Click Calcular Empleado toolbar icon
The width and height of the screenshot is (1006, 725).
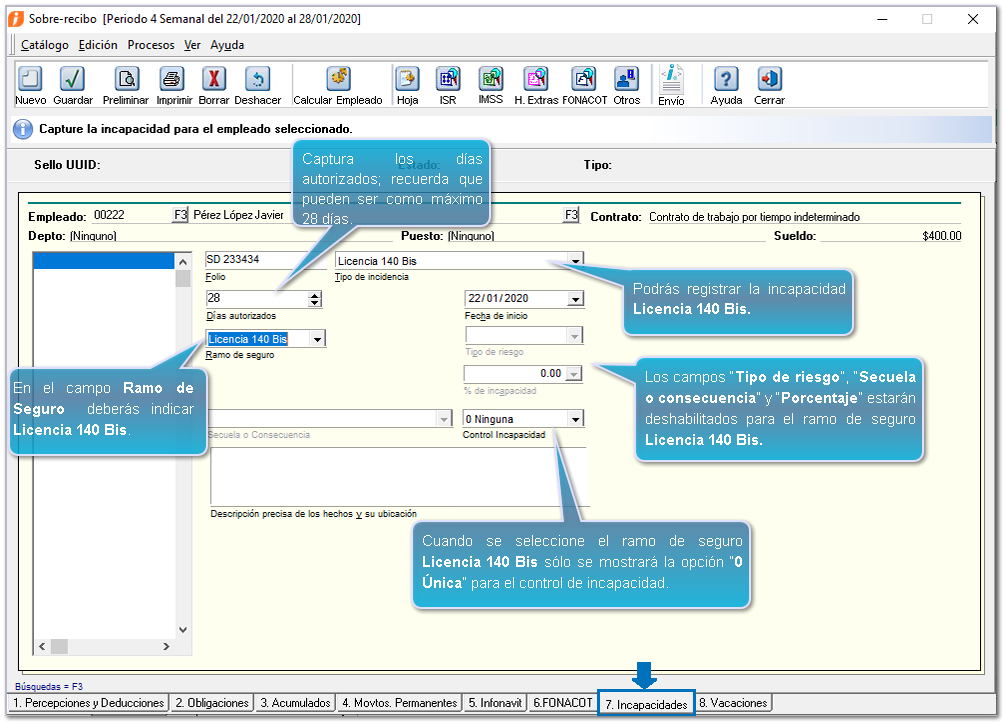coord(338,80)
